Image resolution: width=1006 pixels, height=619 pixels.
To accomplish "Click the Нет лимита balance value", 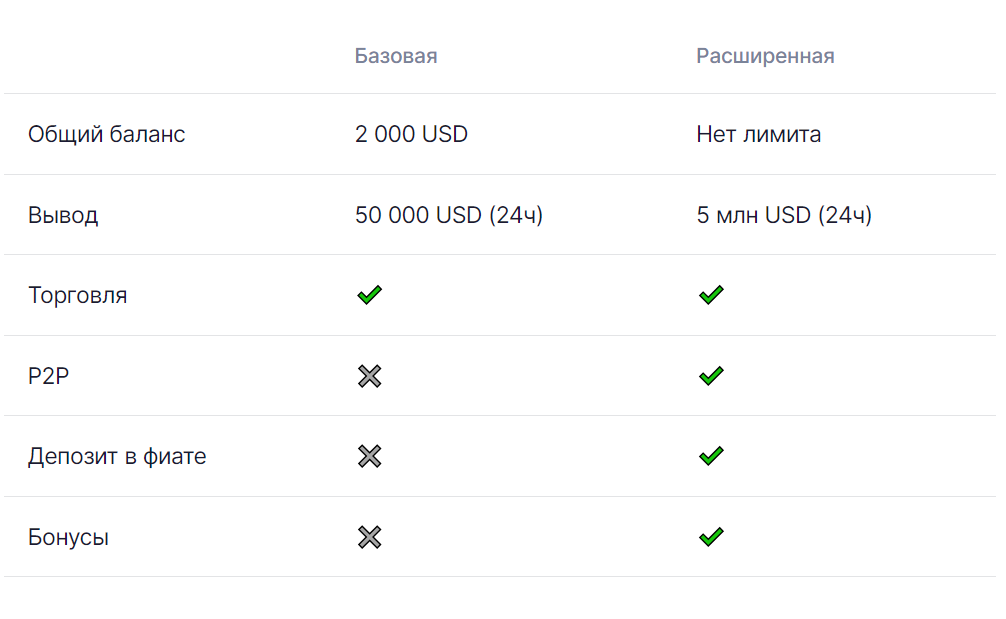I will click(759, 134).
